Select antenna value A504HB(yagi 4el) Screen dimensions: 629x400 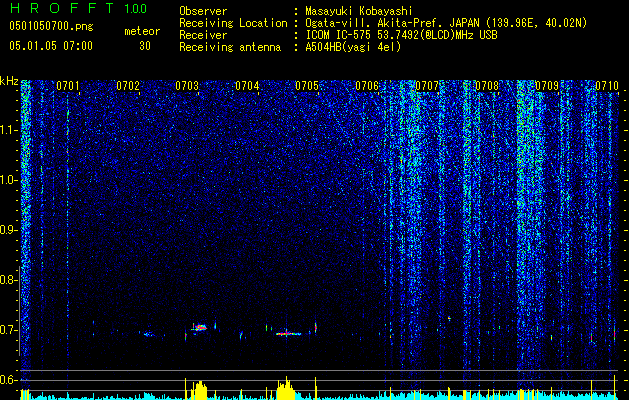(353, 47)
